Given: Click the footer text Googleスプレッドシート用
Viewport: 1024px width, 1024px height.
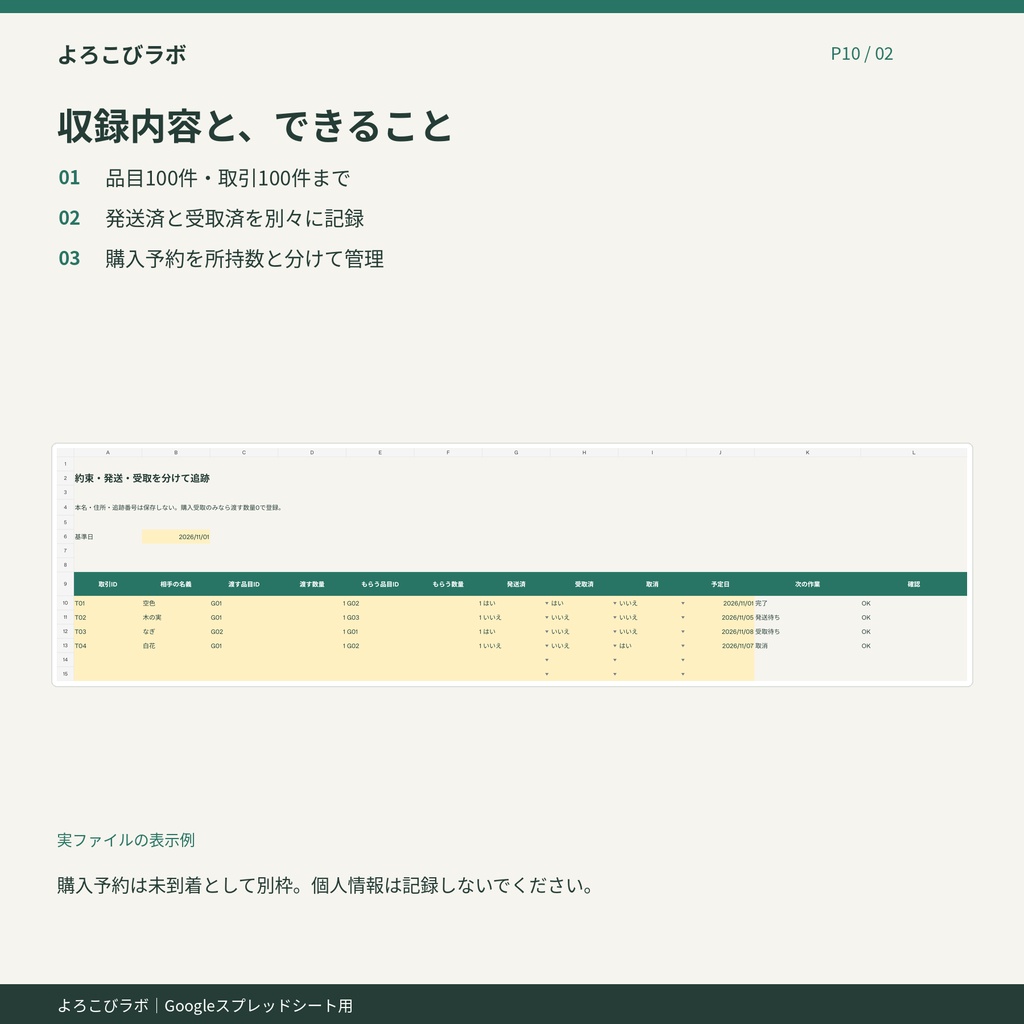Looking at the screenshot, I should 259,1006.
